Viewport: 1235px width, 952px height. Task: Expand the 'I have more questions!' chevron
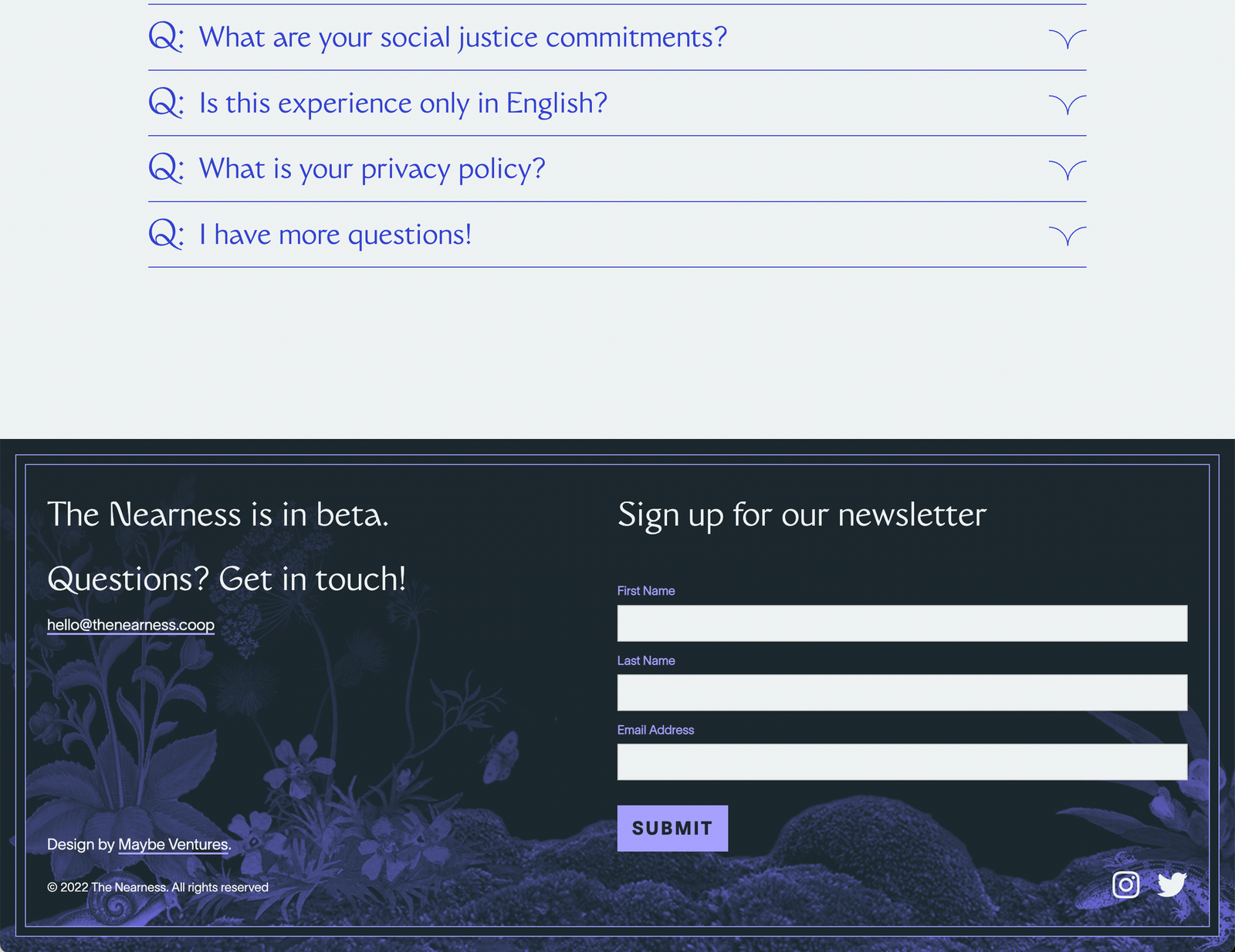point(1068,235)
